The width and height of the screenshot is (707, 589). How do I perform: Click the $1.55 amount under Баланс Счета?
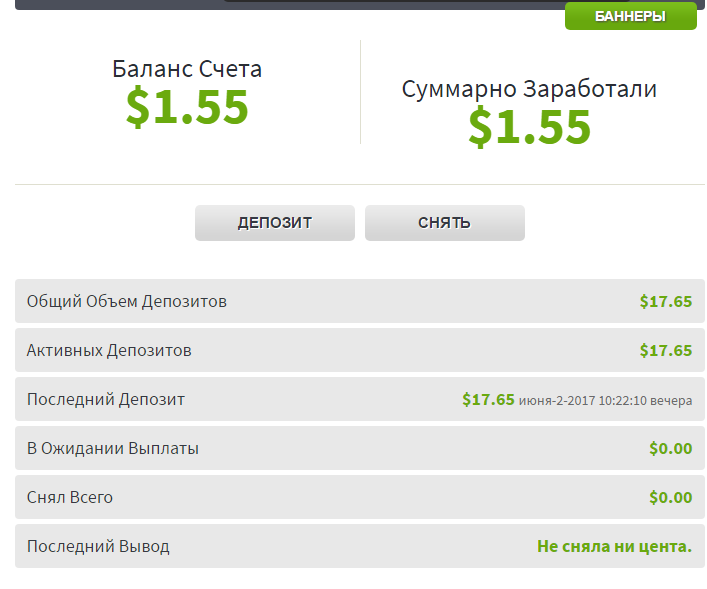187,106
